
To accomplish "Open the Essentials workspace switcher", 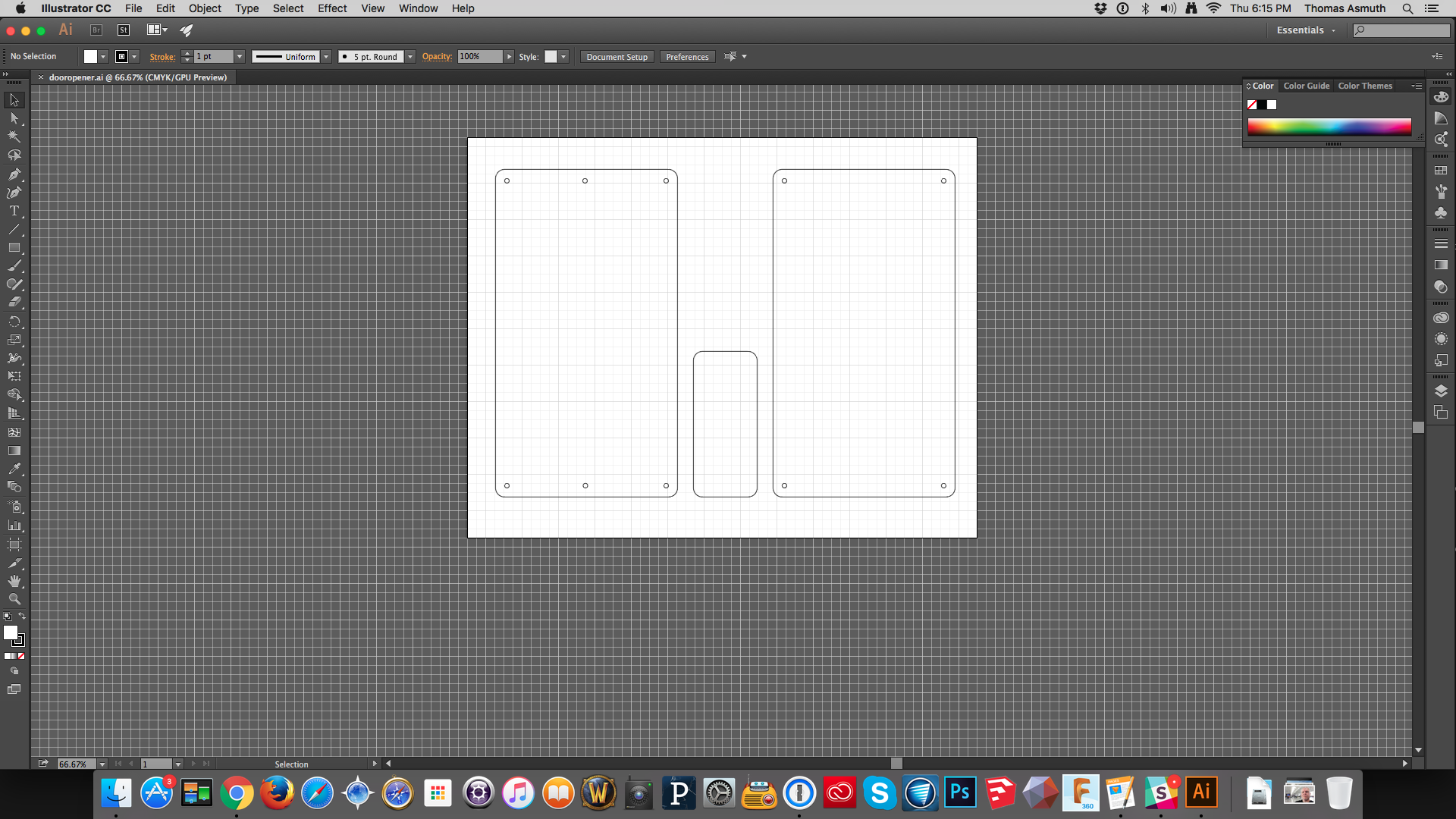I will tap(1306, 30).
